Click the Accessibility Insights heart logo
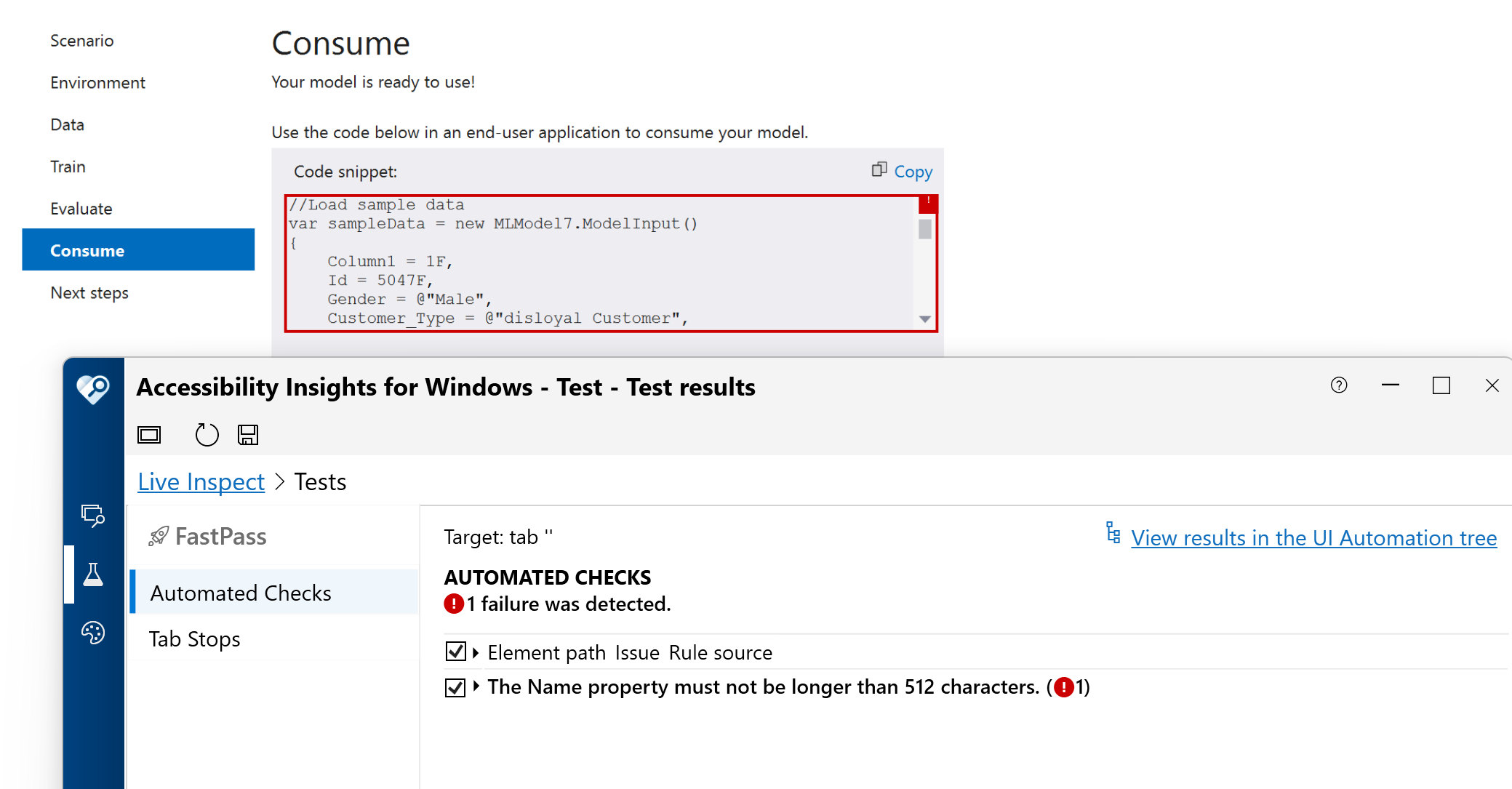The width and height of the screenshot is (1512, 789). point(93,389)
